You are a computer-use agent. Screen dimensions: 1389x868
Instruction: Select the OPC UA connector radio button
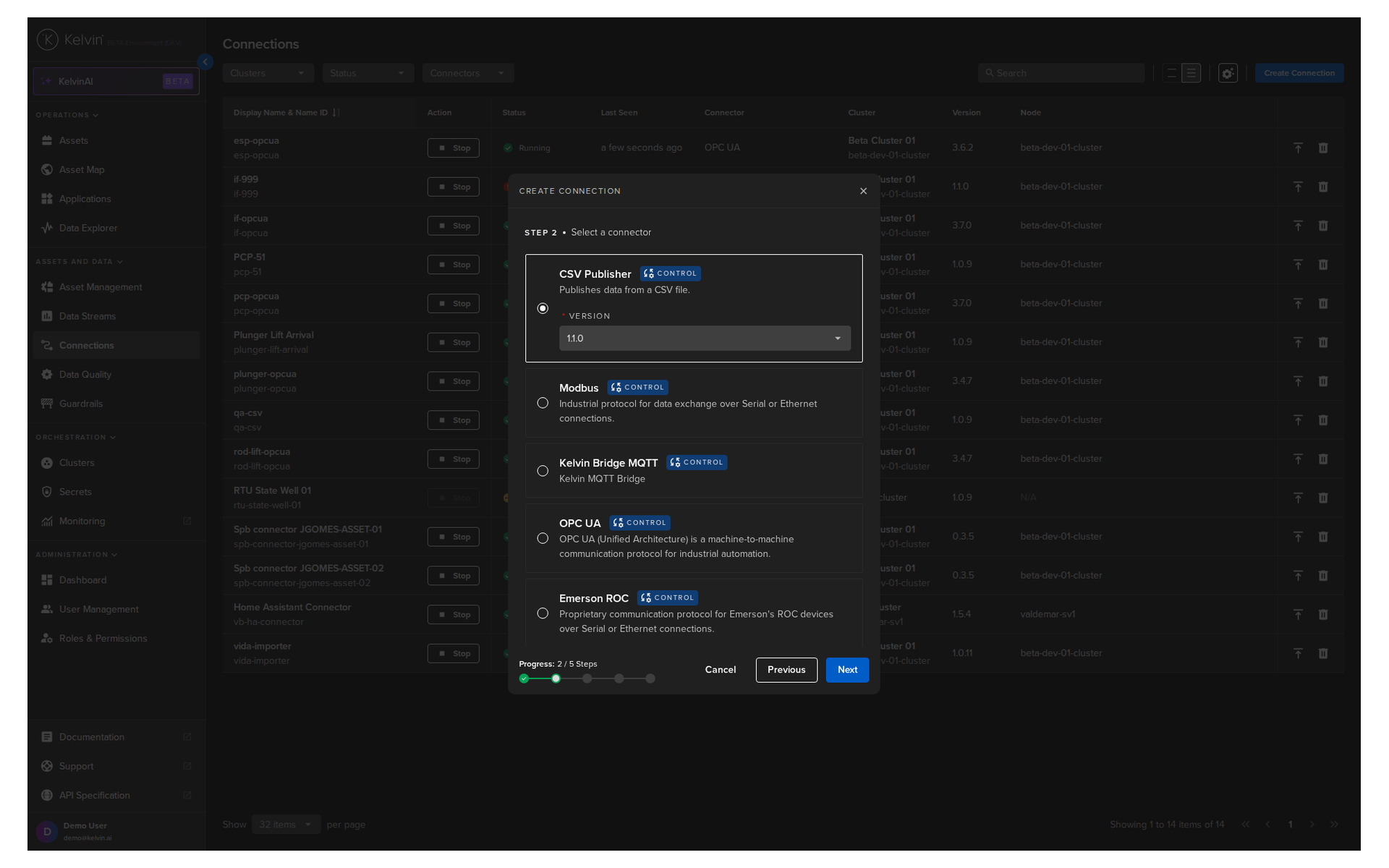(543, 538)
